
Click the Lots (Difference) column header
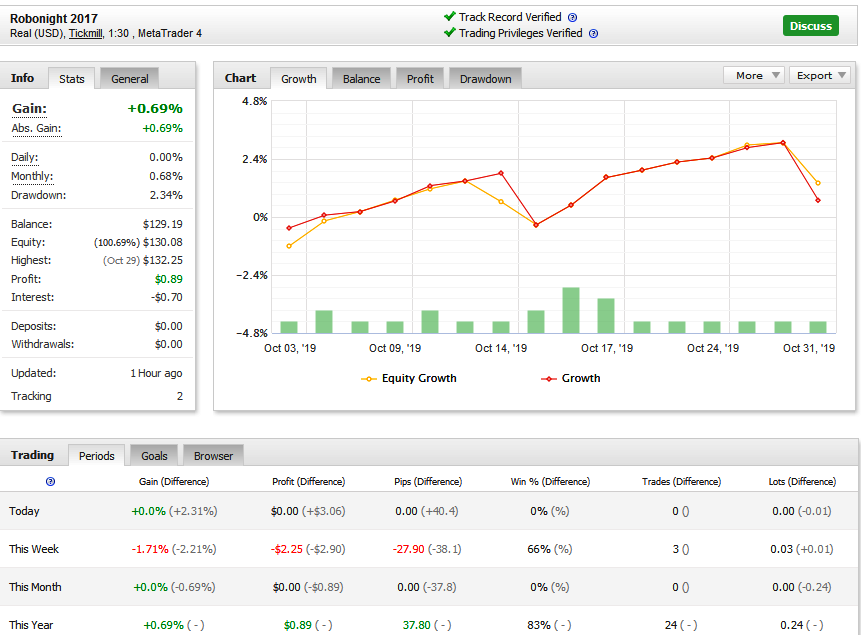point(802,482)
